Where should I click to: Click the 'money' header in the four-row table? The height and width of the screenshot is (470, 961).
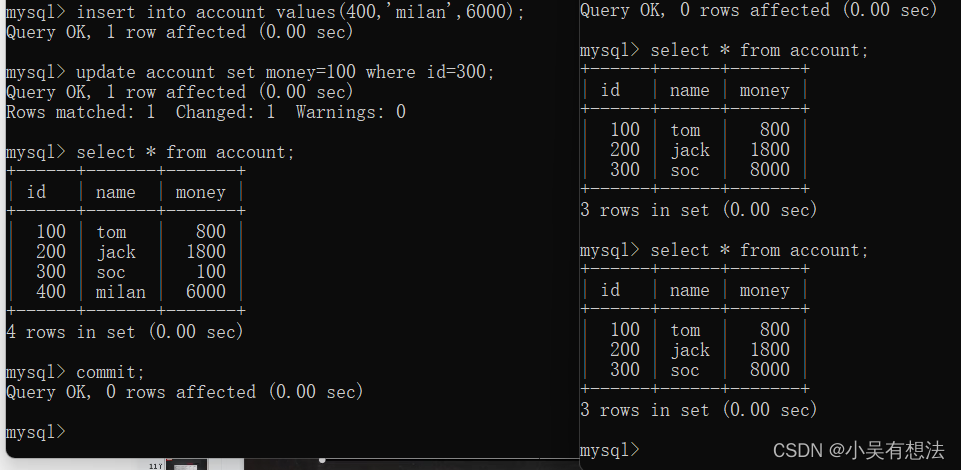(200, 192)
